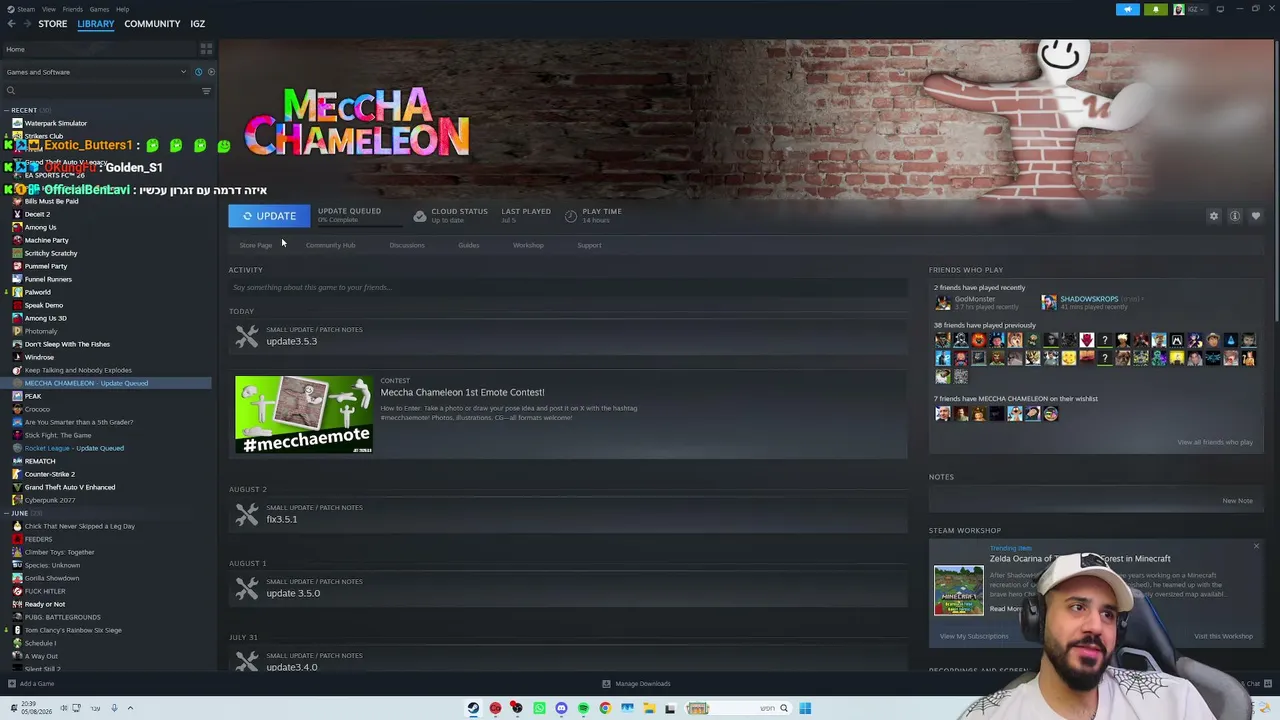Sort the library by recent activity

198,72
